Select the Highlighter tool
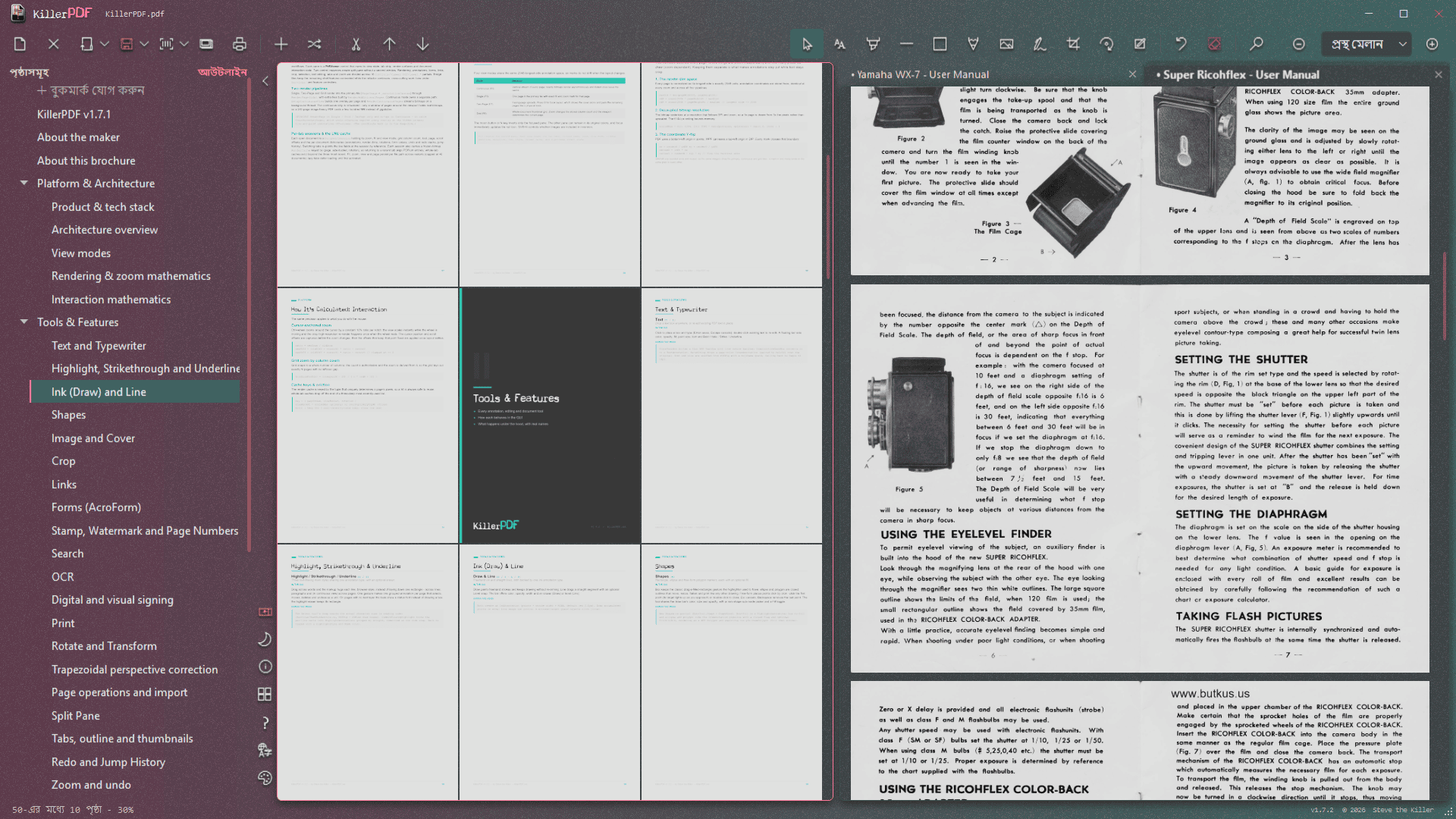Screen dimensions: 1456x819 coord(874,44)
